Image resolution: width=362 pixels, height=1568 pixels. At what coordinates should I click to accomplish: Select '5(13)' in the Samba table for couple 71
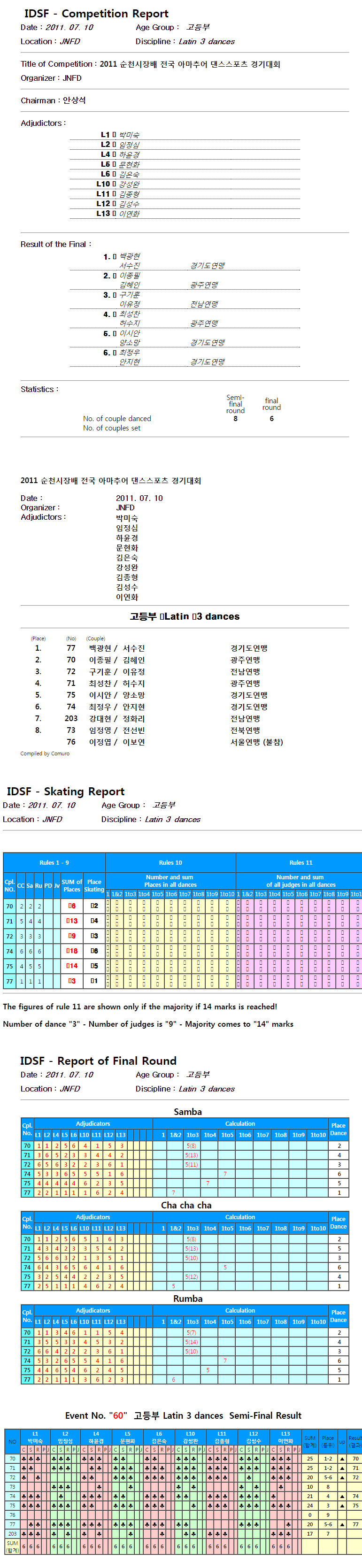click(x=192, y=1155)
